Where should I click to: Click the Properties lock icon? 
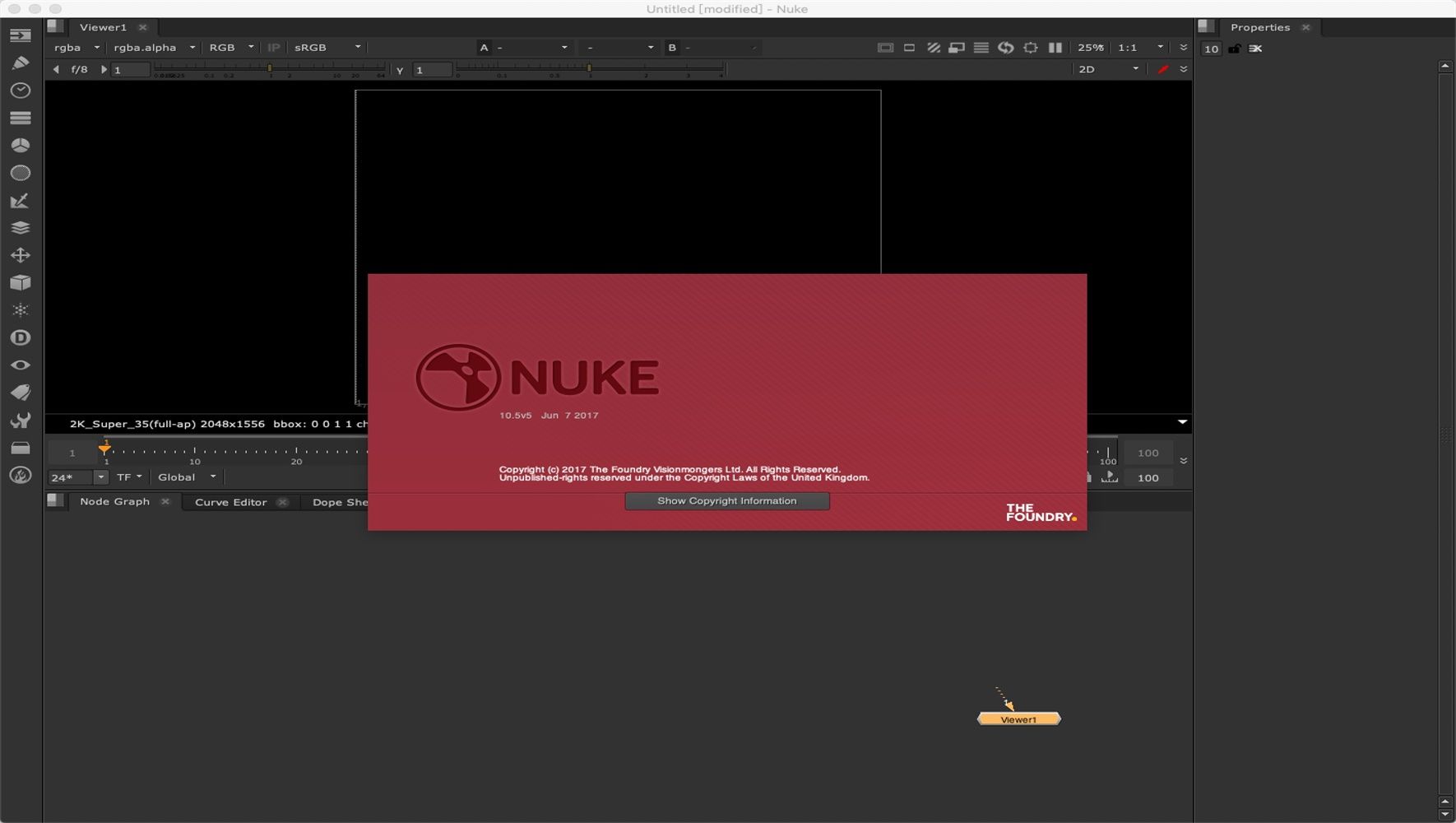click(1234, 49)
